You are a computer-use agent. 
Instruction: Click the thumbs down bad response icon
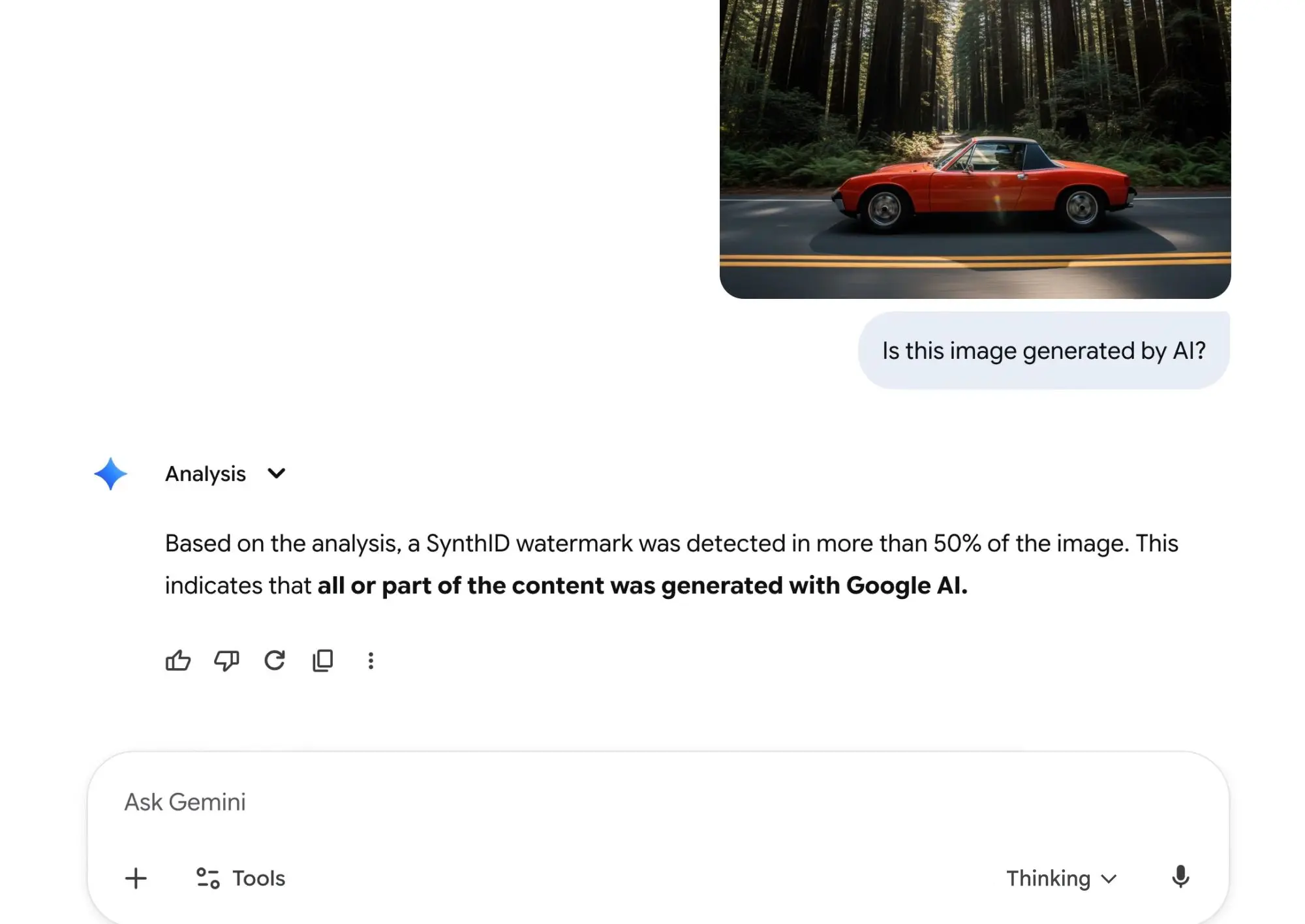pyautogui.click(x=226, y=661)
